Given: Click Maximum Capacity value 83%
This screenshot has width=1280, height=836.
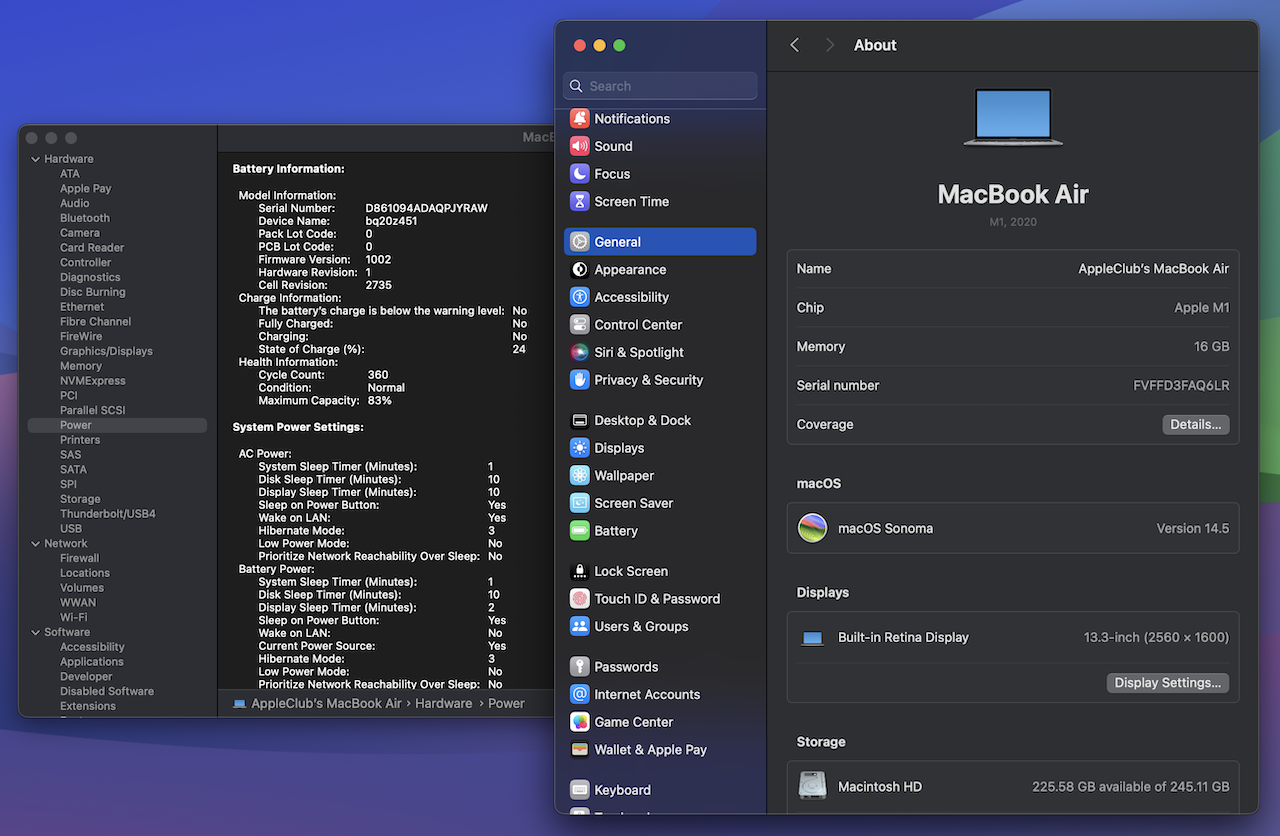Looking at the screenshot, I should click(379, 400).
